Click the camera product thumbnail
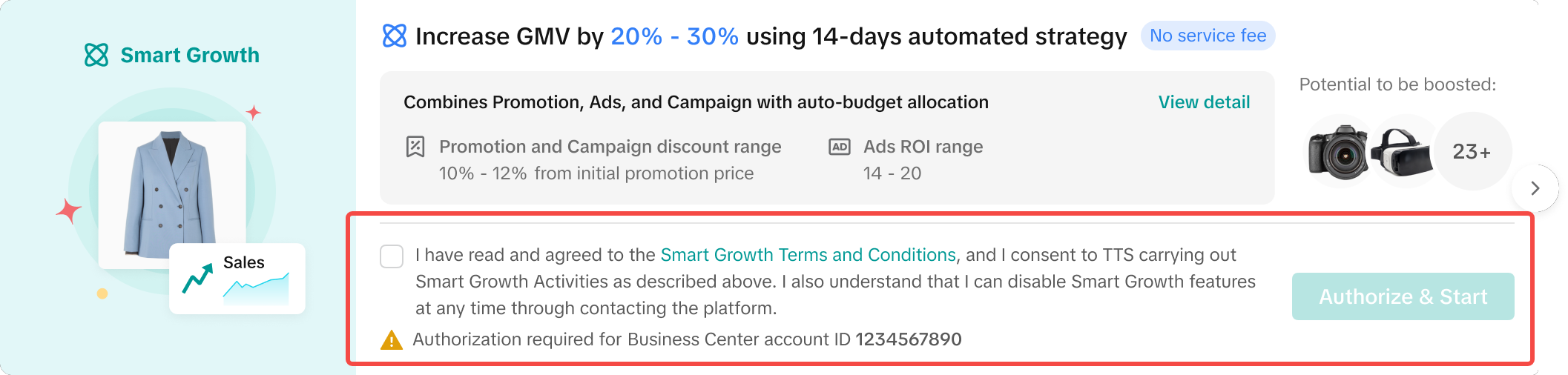 click(1338, 152)
